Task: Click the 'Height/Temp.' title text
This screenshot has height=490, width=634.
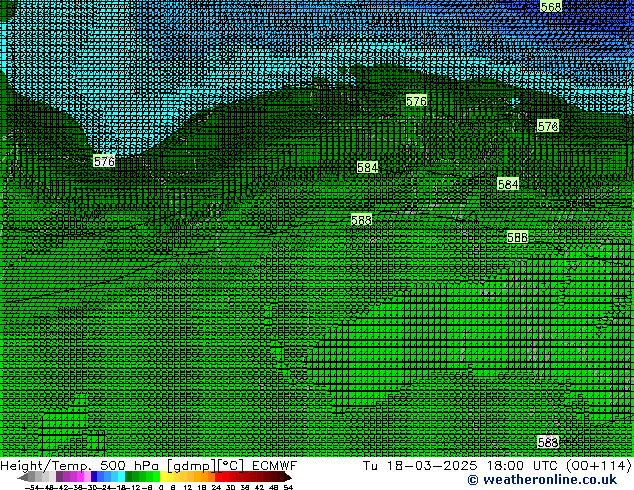Action: click(46, 466)
